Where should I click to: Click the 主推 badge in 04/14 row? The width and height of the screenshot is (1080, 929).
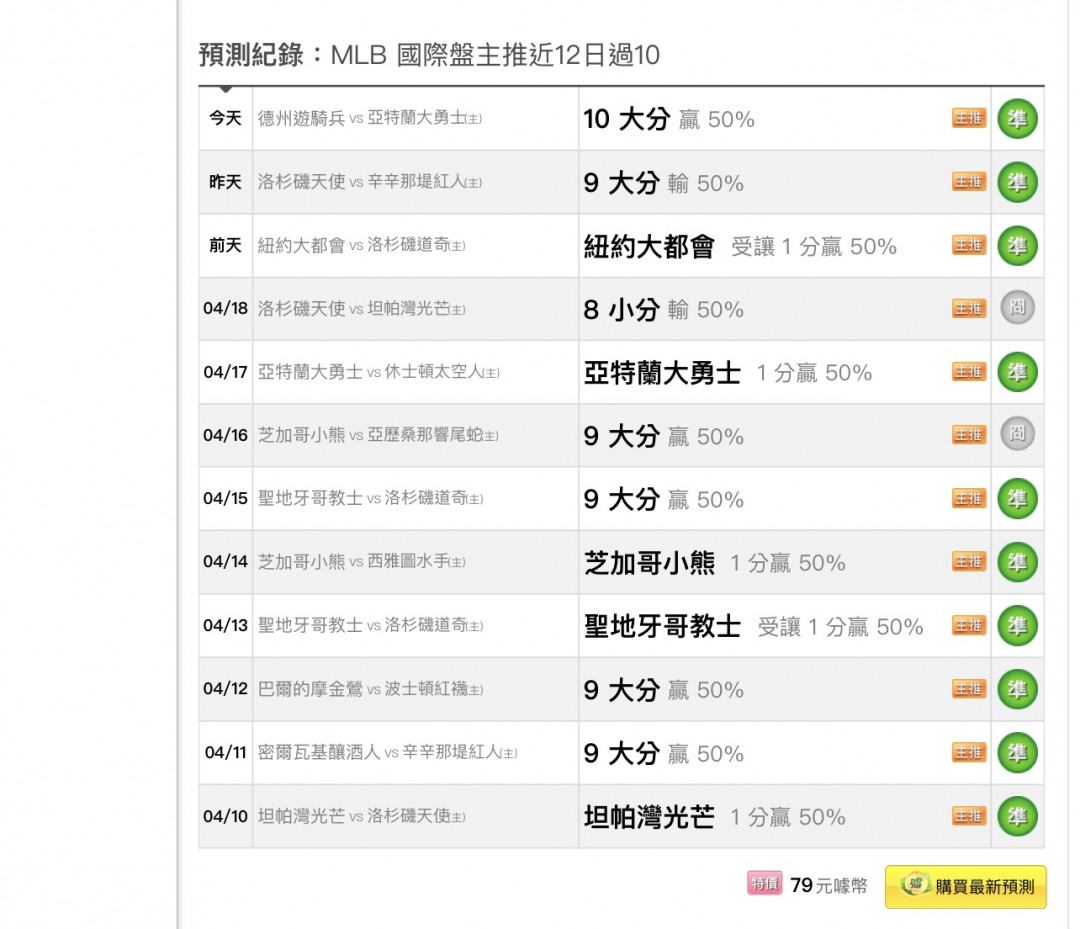coord(969,562)
